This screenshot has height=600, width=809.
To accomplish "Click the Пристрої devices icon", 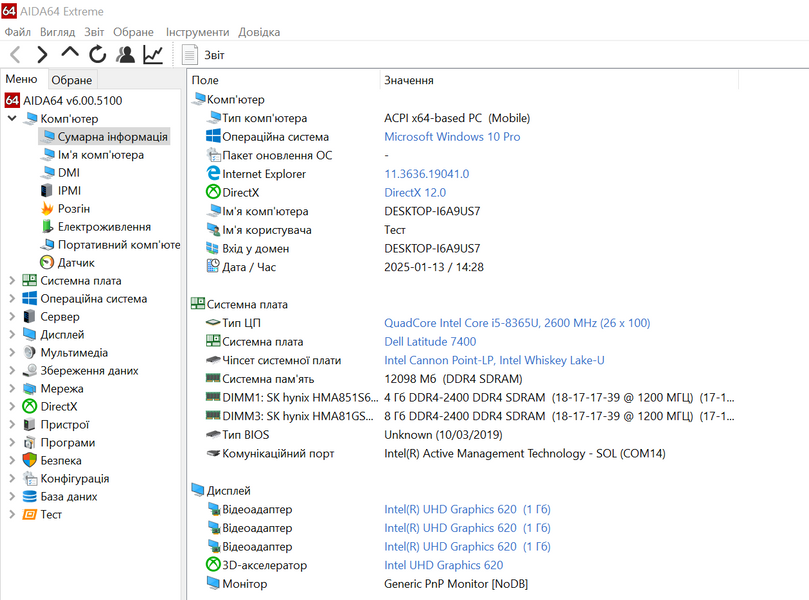I will coord(29,424).
